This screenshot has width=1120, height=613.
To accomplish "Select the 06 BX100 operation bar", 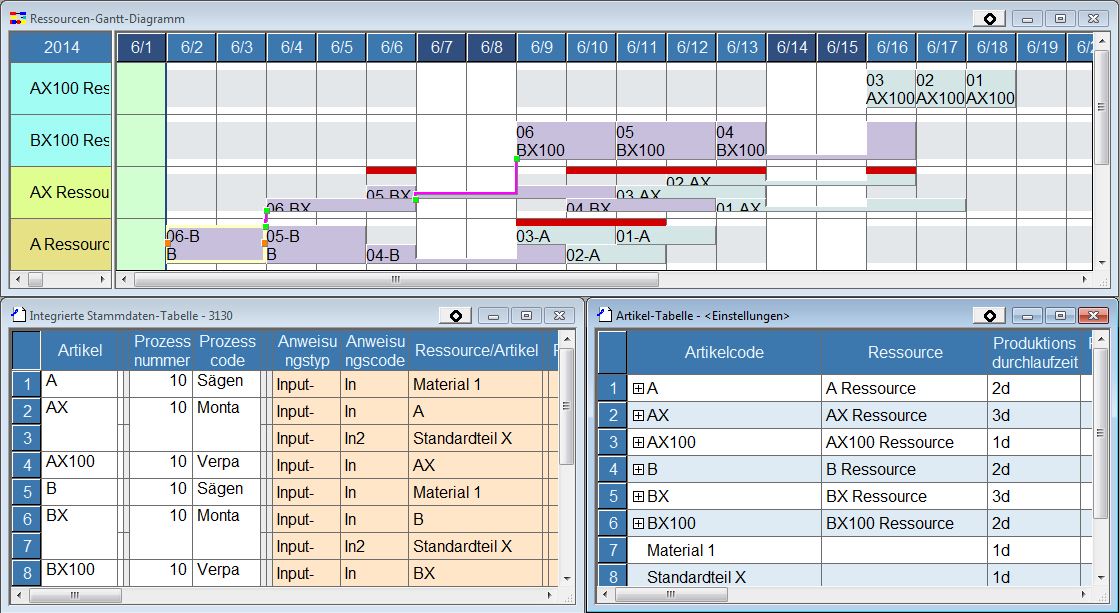I will pyautogui.click(x=565, y=141).
